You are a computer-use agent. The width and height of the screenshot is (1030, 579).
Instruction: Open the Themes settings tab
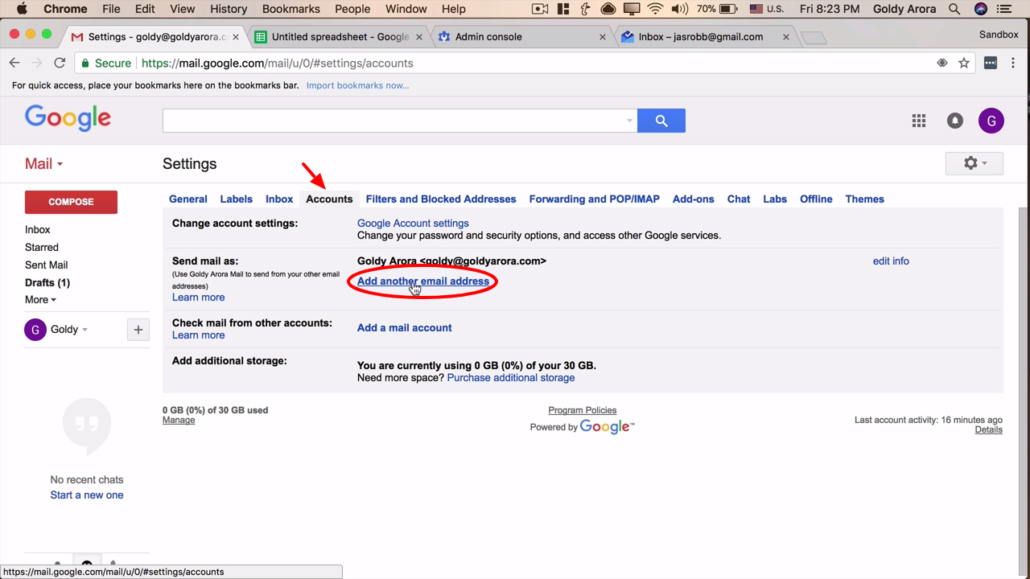[x=864, y=199]
